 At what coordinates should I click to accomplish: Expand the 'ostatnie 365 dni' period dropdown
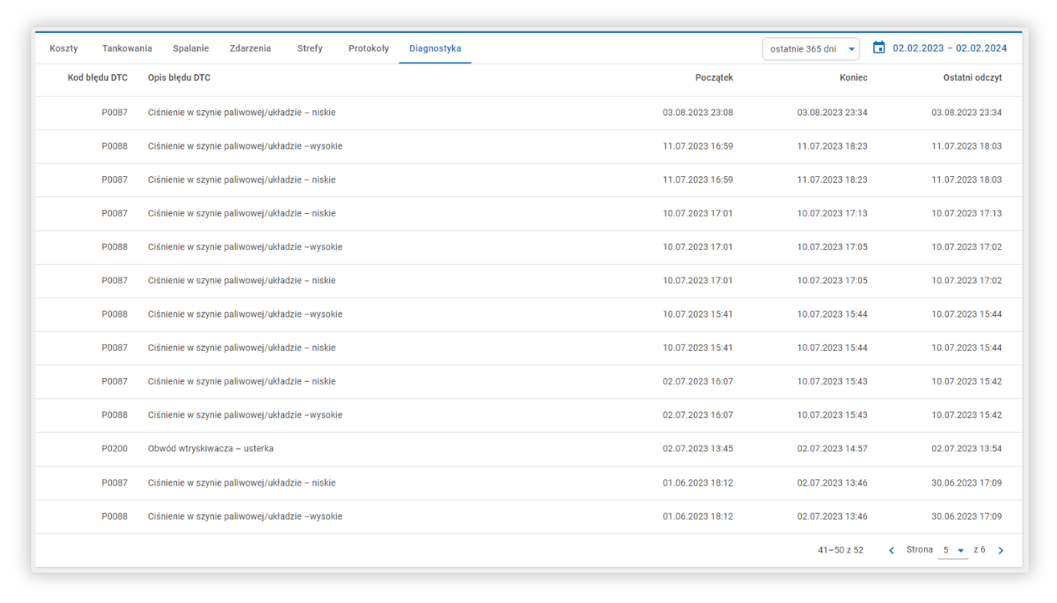(810, 49)
